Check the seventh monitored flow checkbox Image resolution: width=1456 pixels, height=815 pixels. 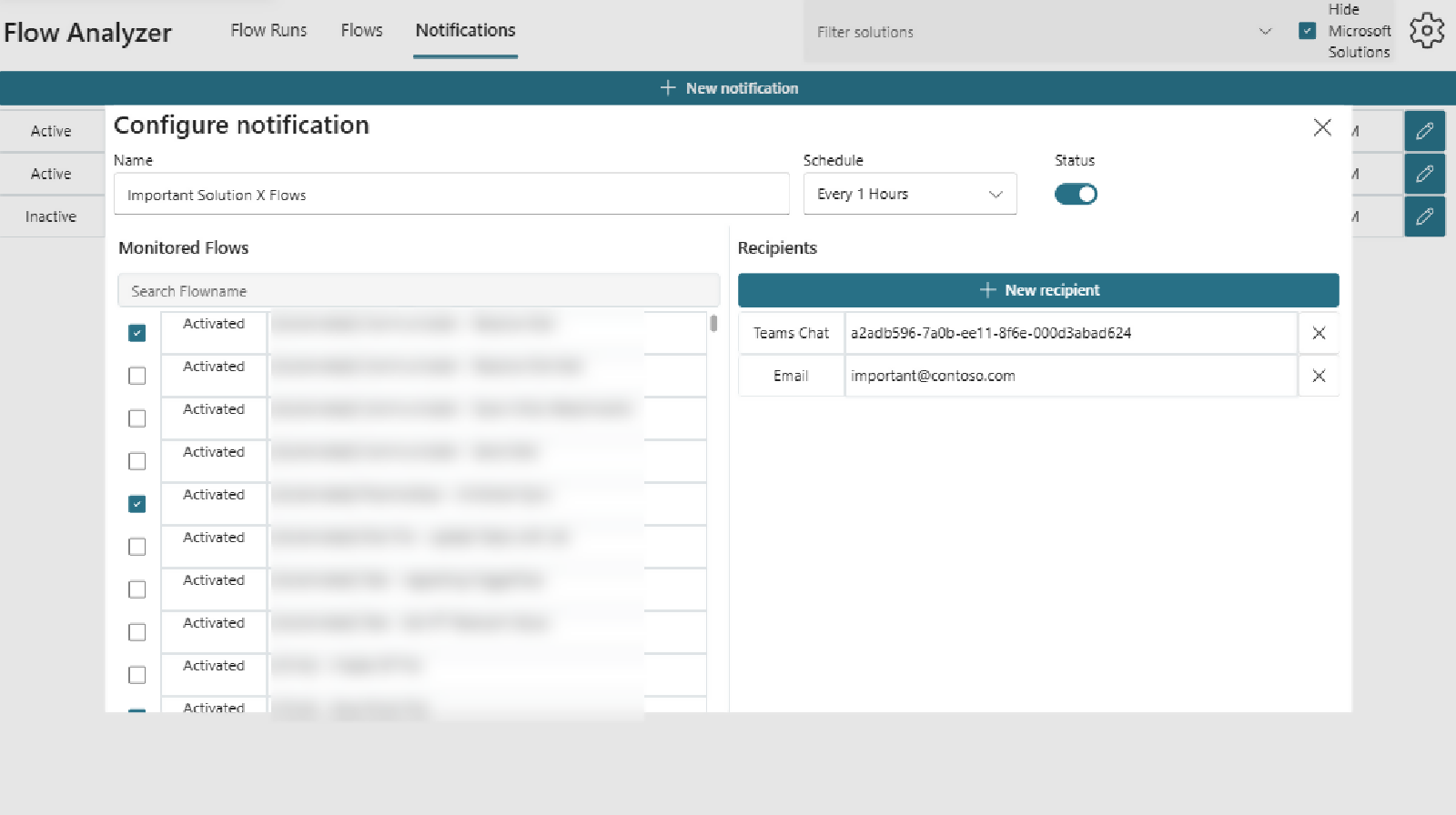(x=137, y=589)
